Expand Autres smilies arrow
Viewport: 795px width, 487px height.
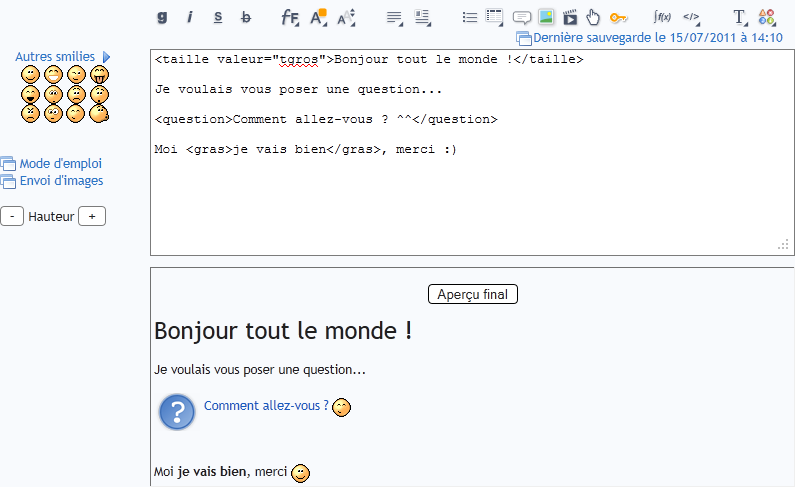pyautogui.click(x=106, y=57)
